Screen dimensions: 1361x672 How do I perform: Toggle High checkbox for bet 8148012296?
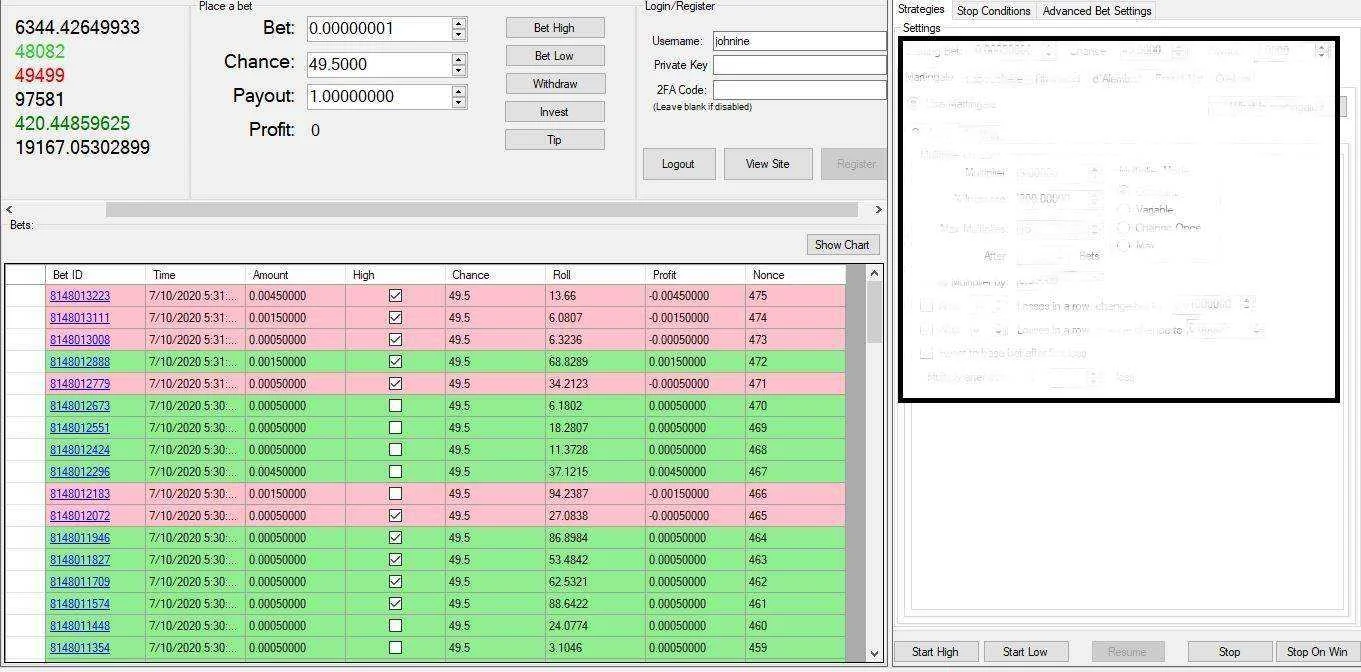pos(395,472)
